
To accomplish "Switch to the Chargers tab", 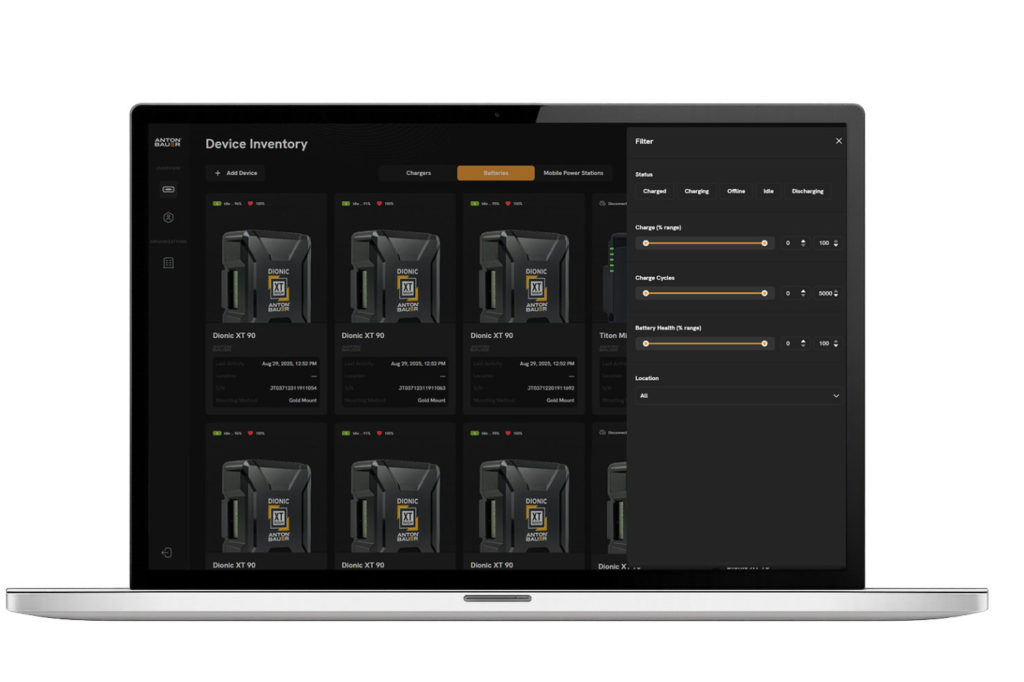I will click(x=418, y=173).
